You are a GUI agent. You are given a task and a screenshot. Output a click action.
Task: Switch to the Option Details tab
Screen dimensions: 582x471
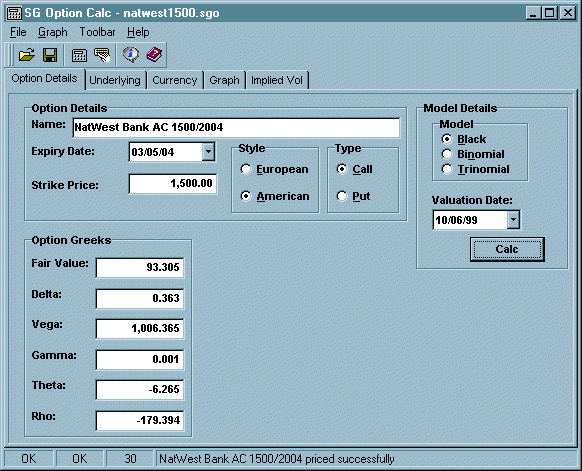point(44,78)
